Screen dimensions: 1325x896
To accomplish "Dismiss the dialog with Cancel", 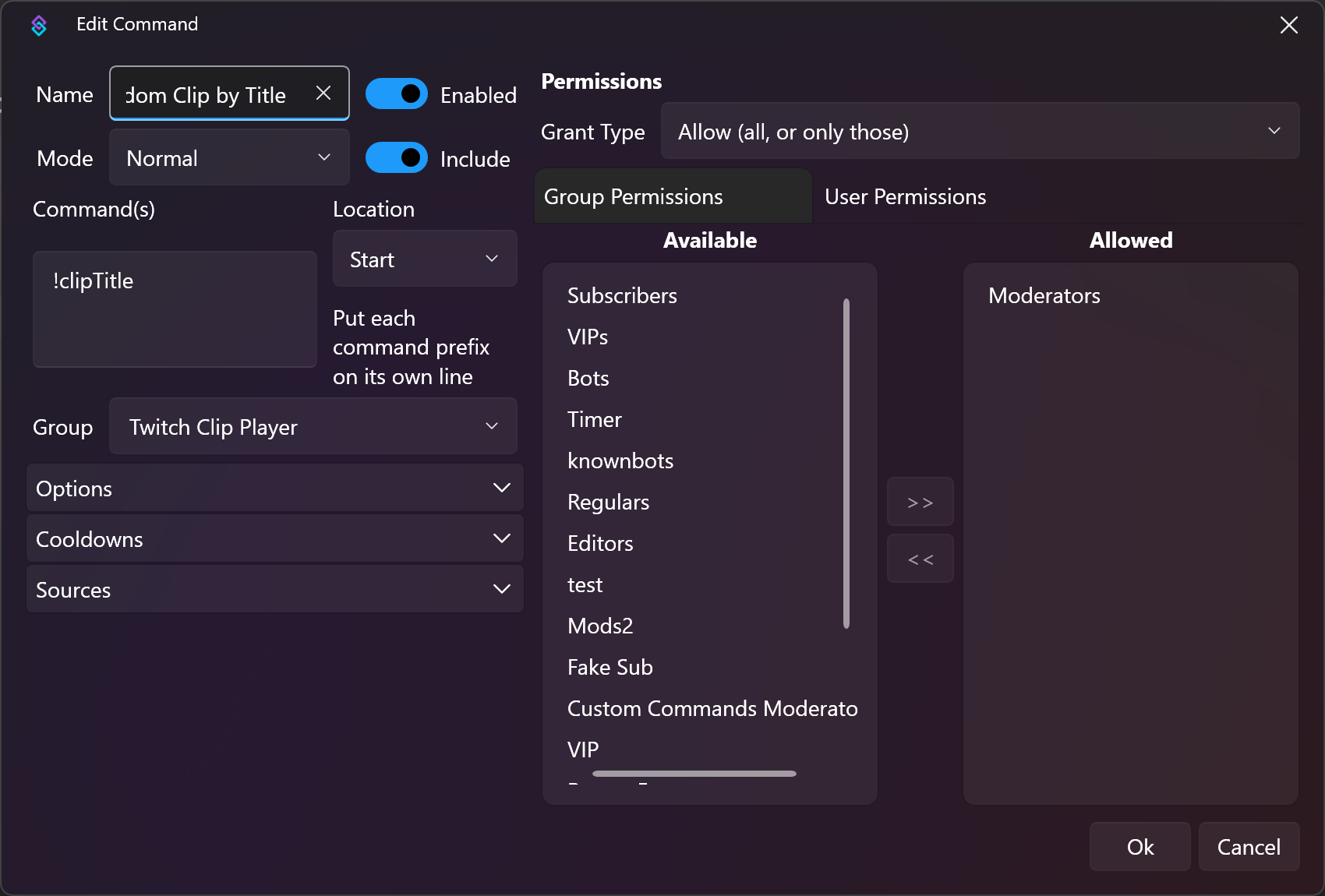I will [1249, 847].
